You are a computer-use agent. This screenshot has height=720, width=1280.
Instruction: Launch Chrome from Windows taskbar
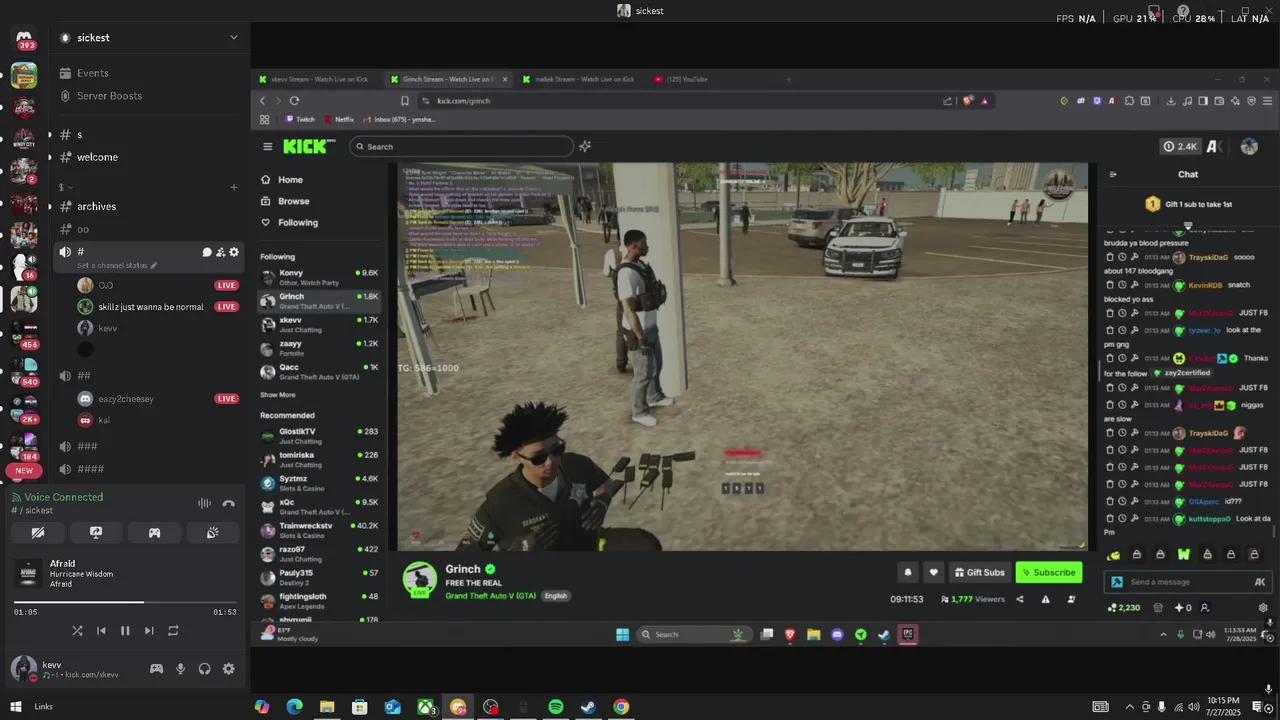tap(621, 707)
